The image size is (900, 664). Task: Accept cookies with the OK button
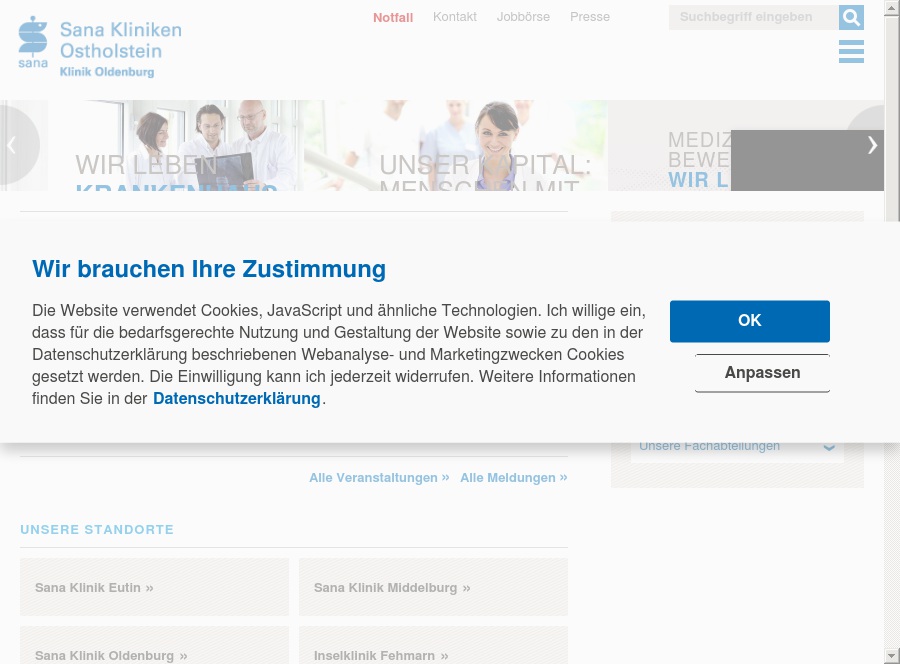(749, 321)
